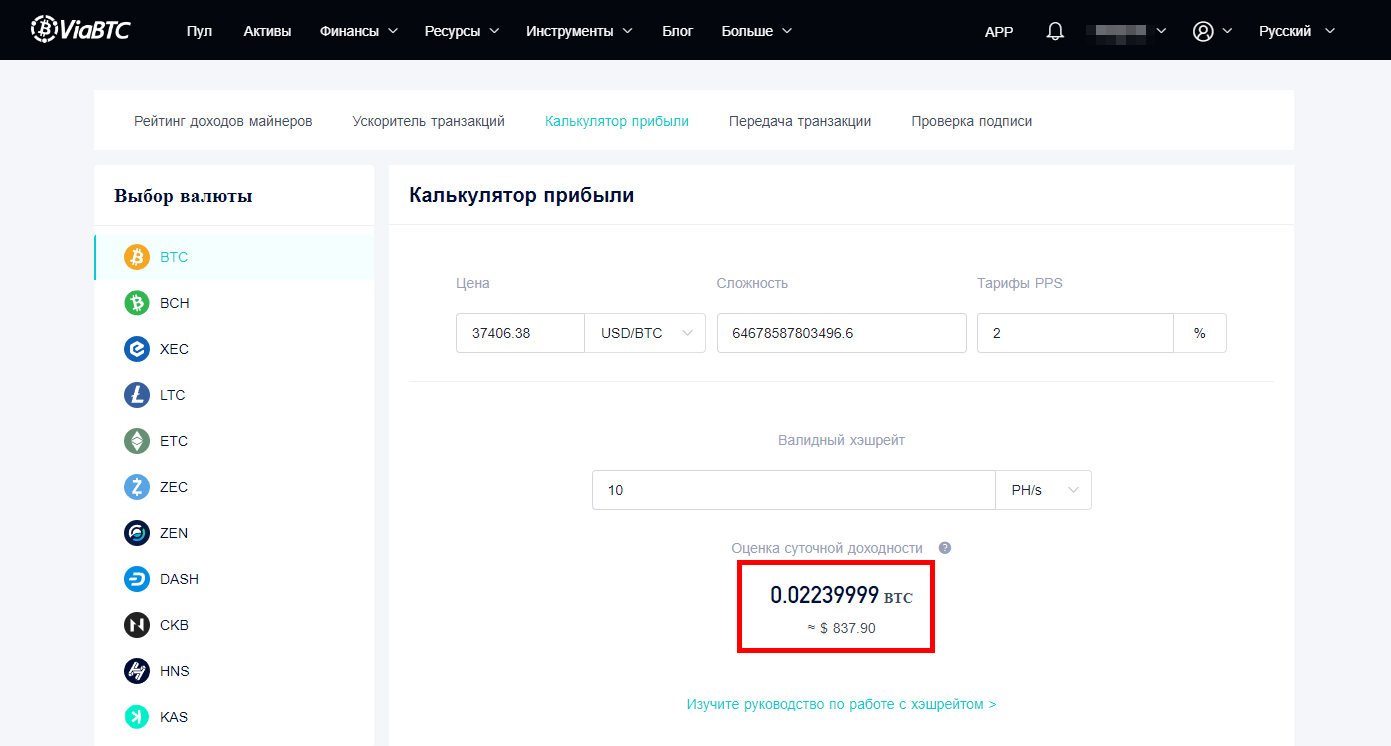Screen dimensions: 1391x746
Task: Open the user account profile icon
Action: coord(1203,31)
